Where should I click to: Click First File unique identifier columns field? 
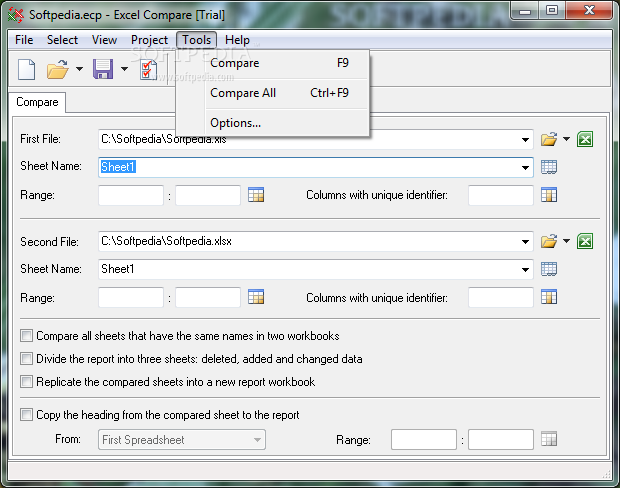pos(501,195)
